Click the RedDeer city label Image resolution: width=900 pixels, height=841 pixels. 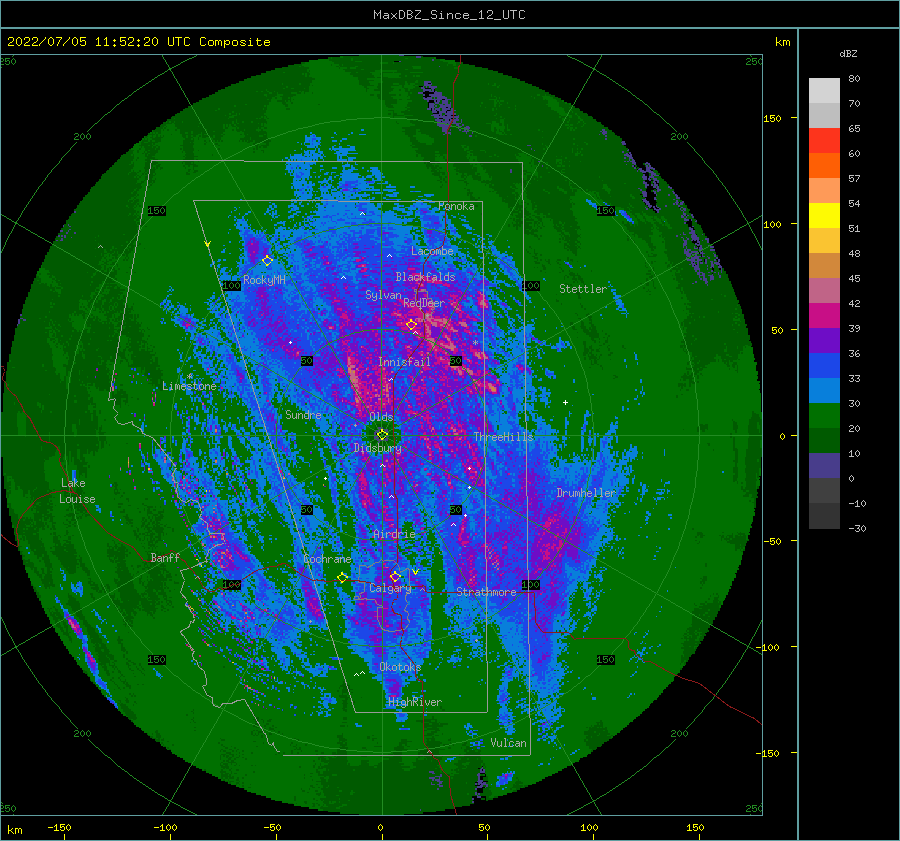424,303
